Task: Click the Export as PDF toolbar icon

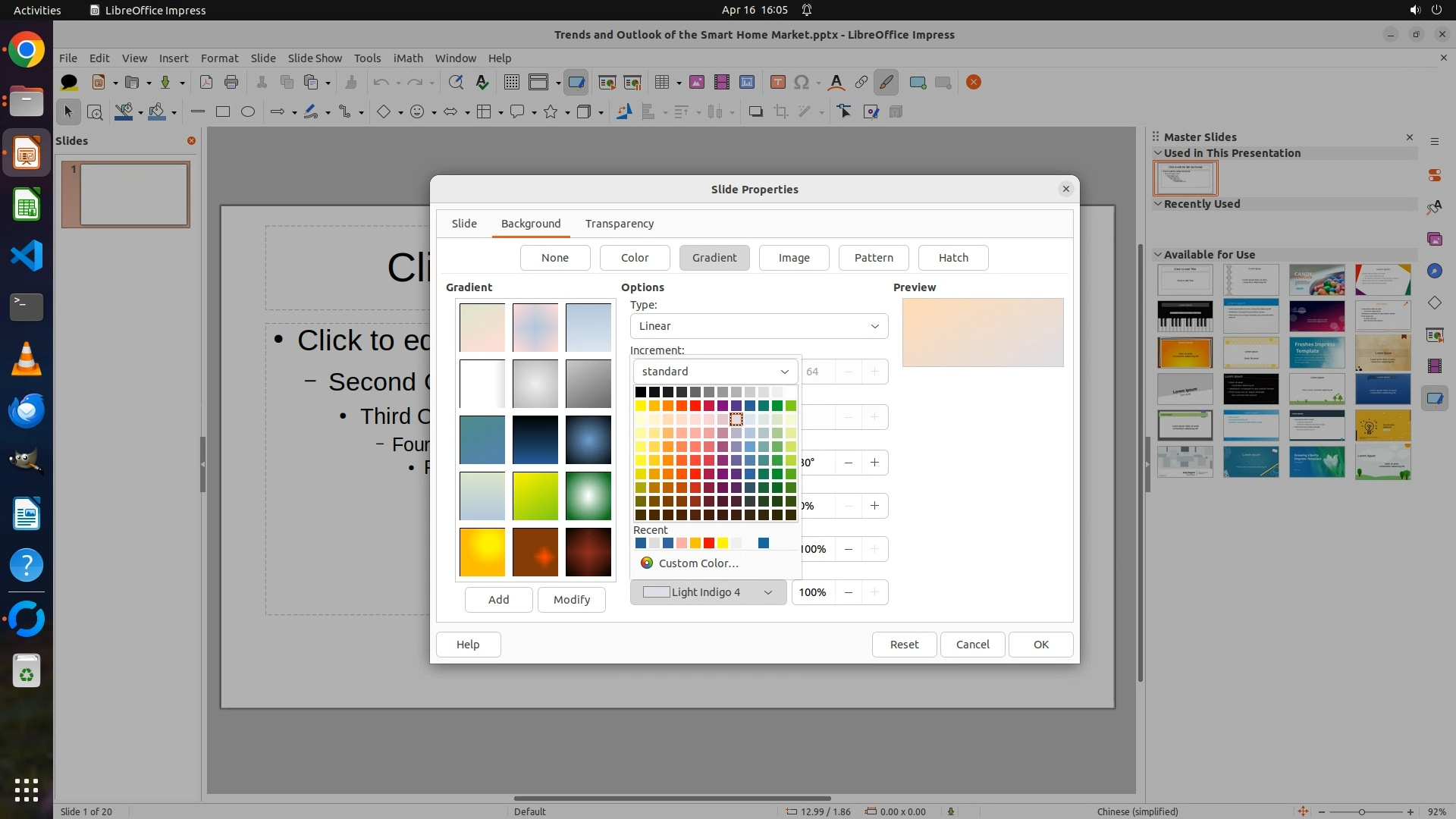Action: coord(206,83)
